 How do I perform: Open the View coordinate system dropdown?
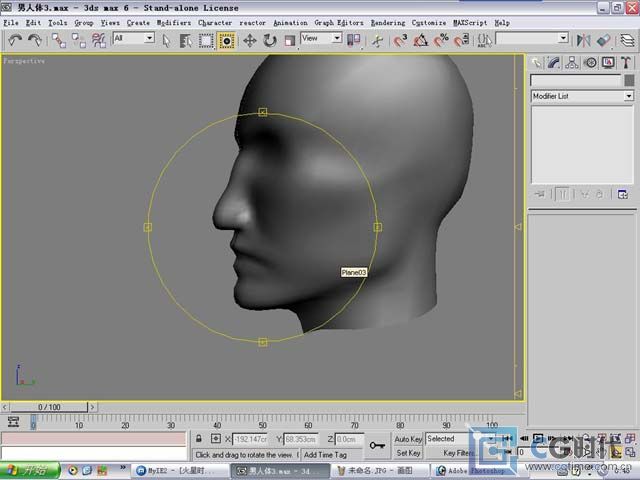point(321,38)
